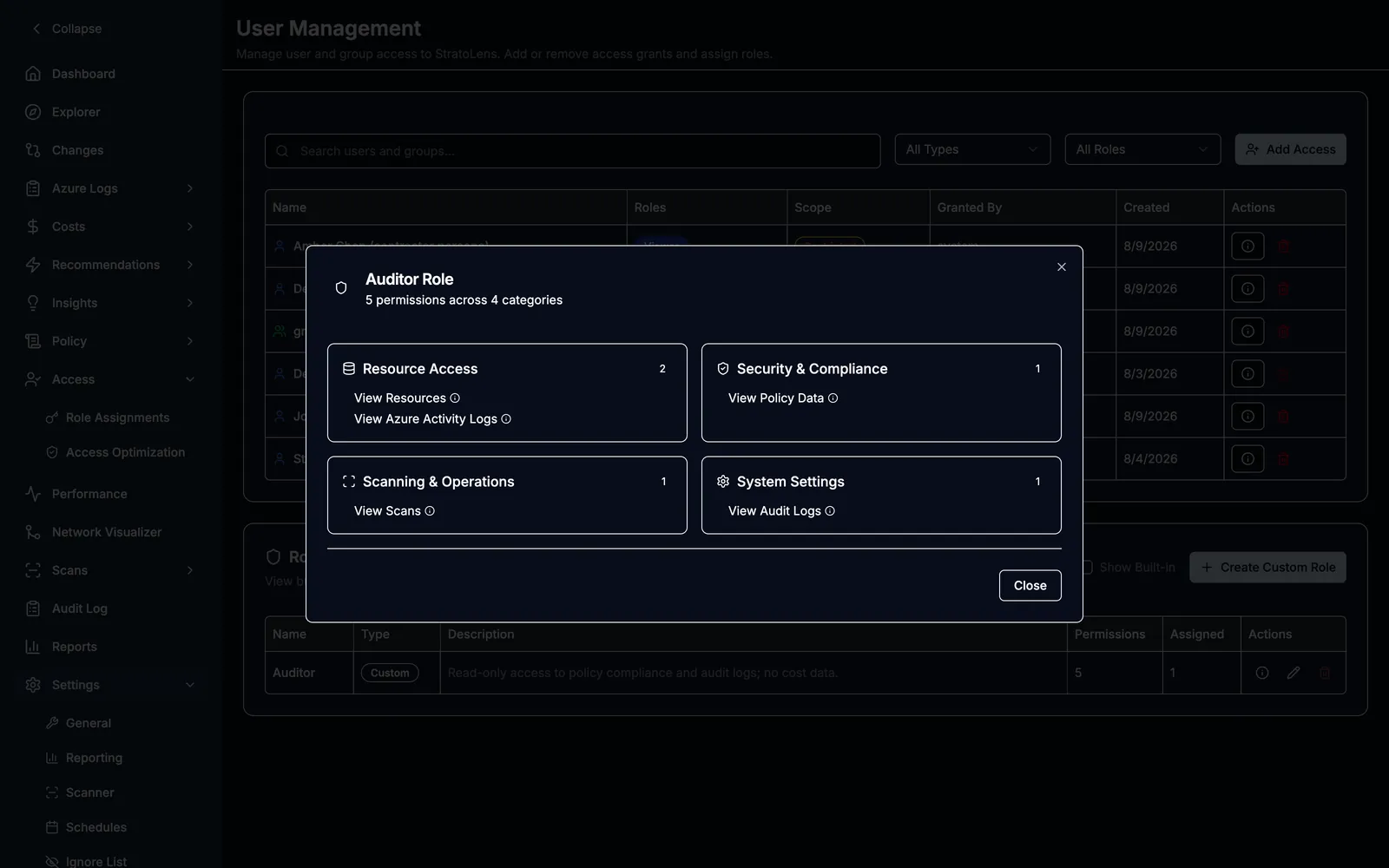This screenshot has width=1389, height=868.
Task: Show info for View Resources permission
Action: [x=455, y=398]
